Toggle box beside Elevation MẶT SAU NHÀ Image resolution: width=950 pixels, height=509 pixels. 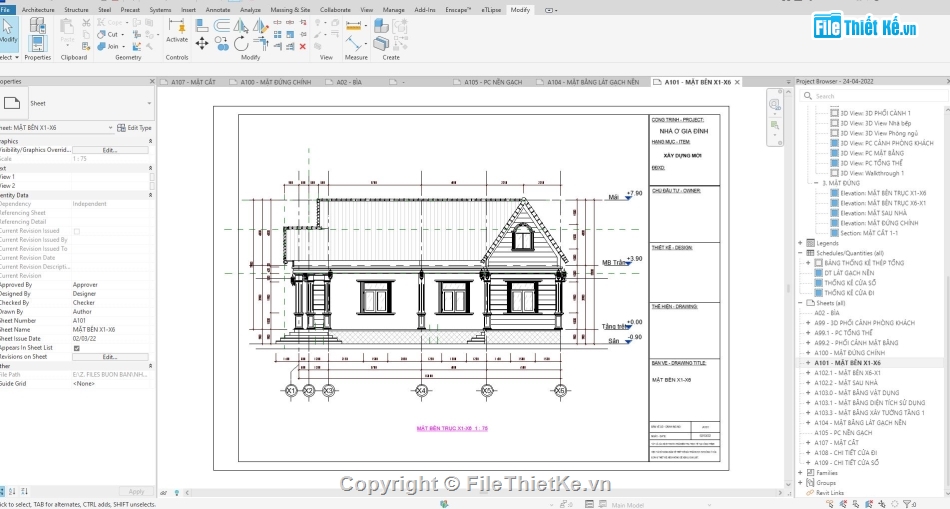click(834, 213)
